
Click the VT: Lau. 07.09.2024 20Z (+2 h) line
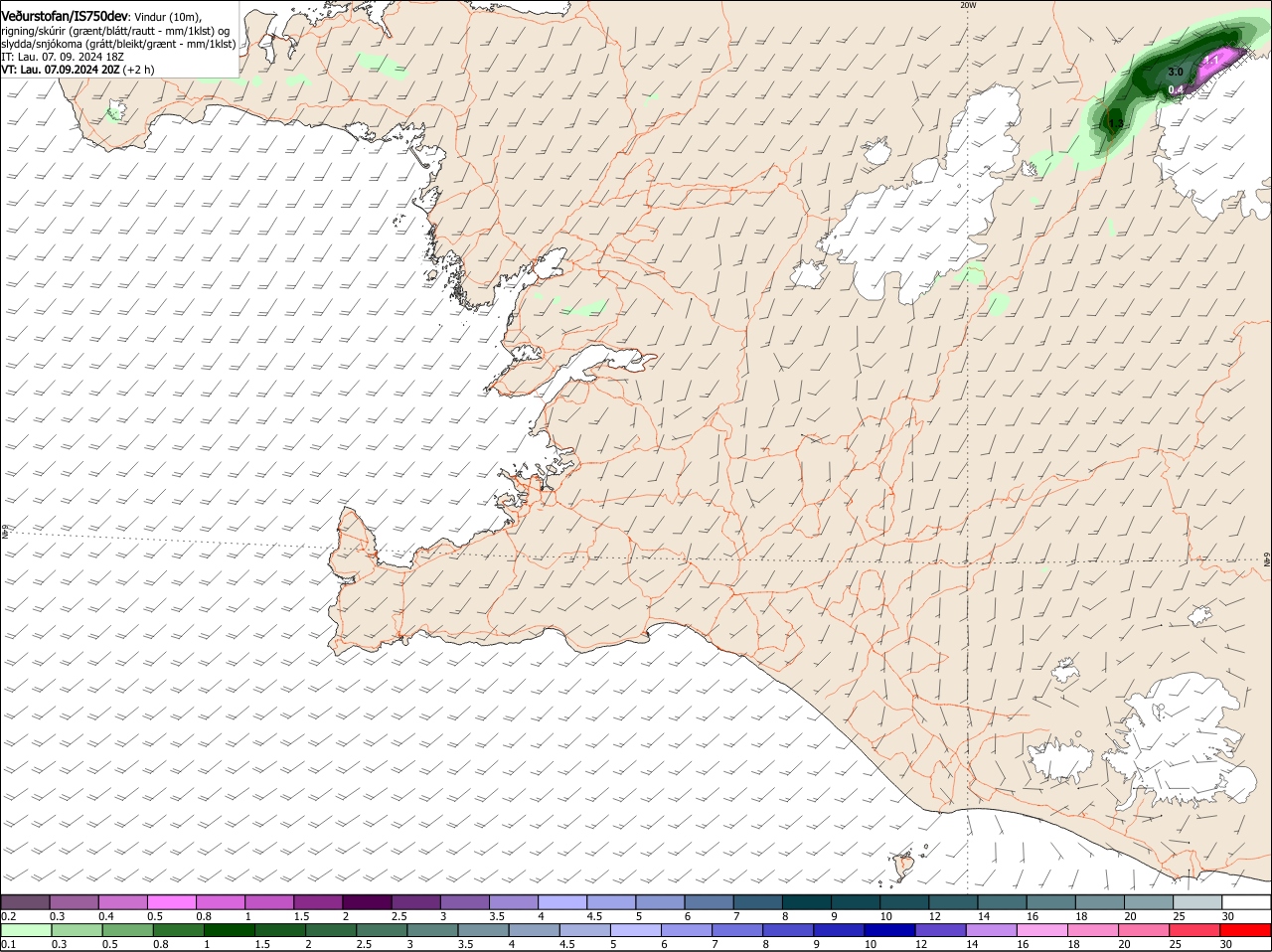click(x=78, y=70)
